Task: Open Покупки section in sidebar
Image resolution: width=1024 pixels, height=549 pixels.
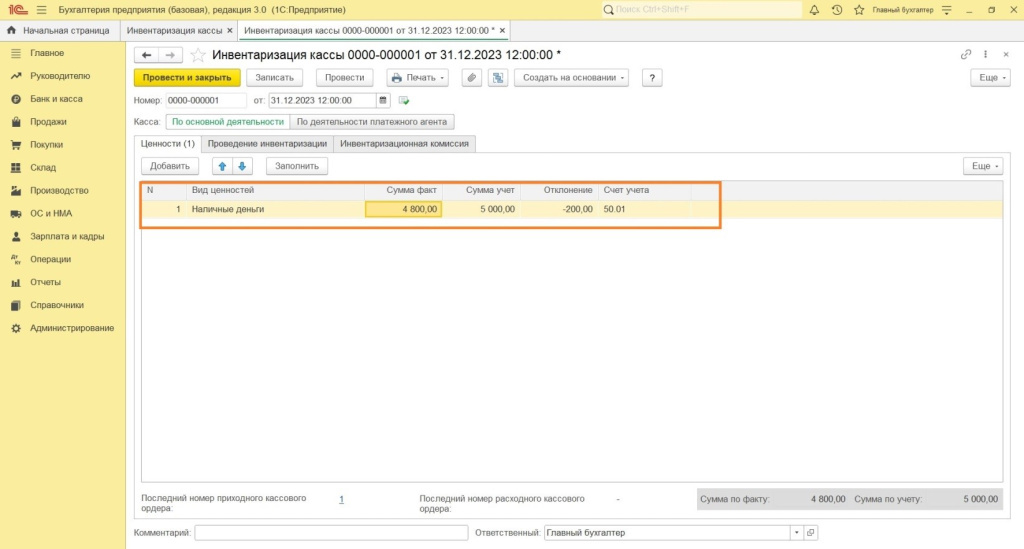Action: (46, 144)
